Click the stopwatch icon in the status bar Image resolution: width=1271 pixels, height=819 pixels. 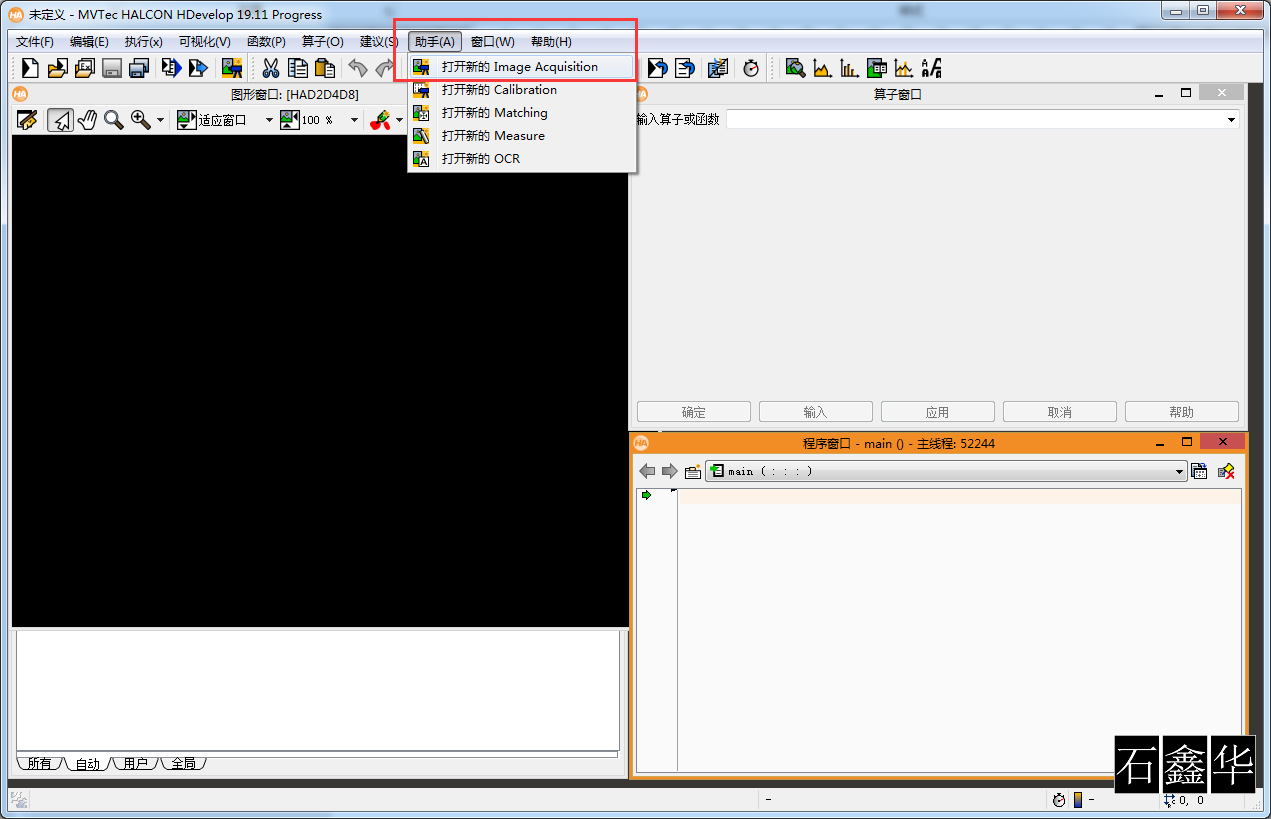(1059, 800)
